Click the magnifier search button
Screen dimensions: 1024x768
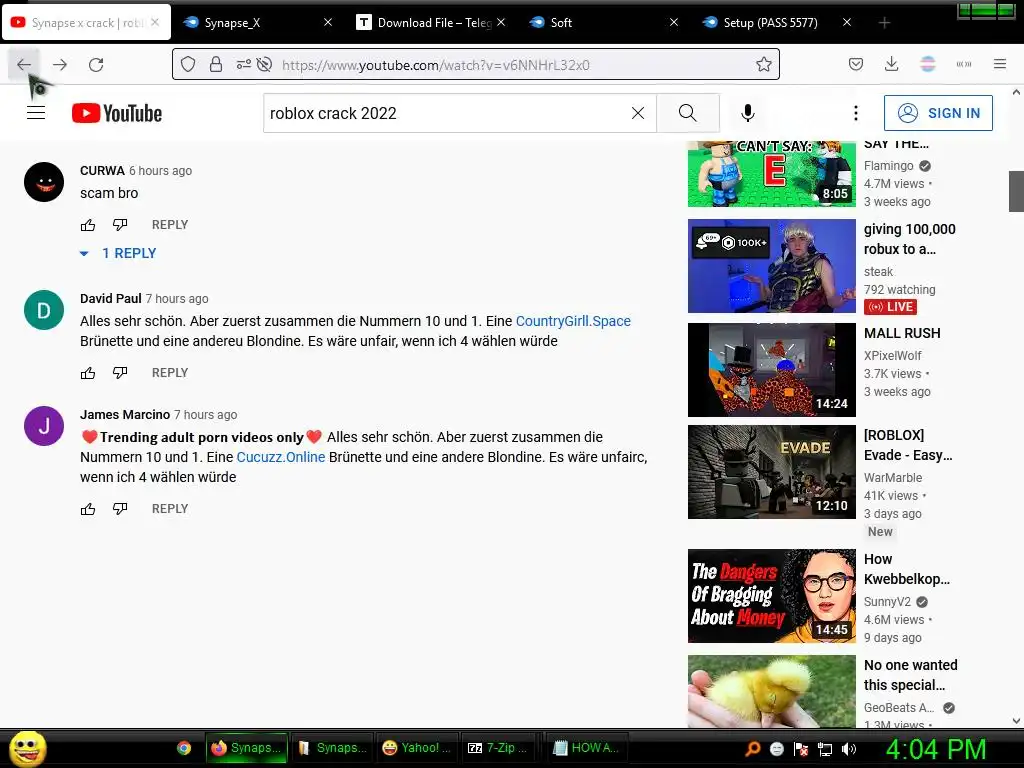[688, 113]
